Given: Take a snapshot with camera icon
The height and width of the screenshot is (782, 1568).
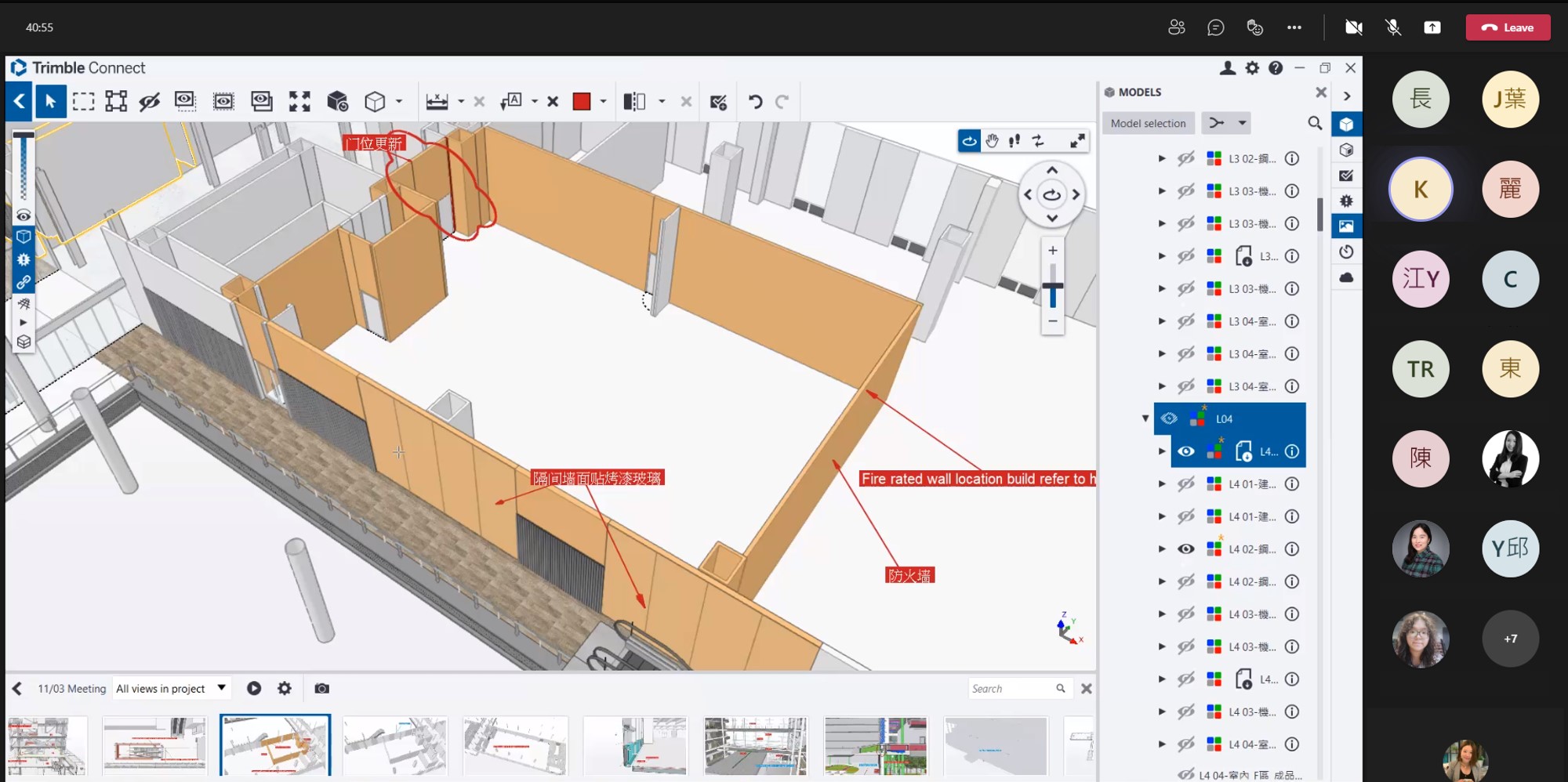Looking at the screenshot, I should (321, 688).
